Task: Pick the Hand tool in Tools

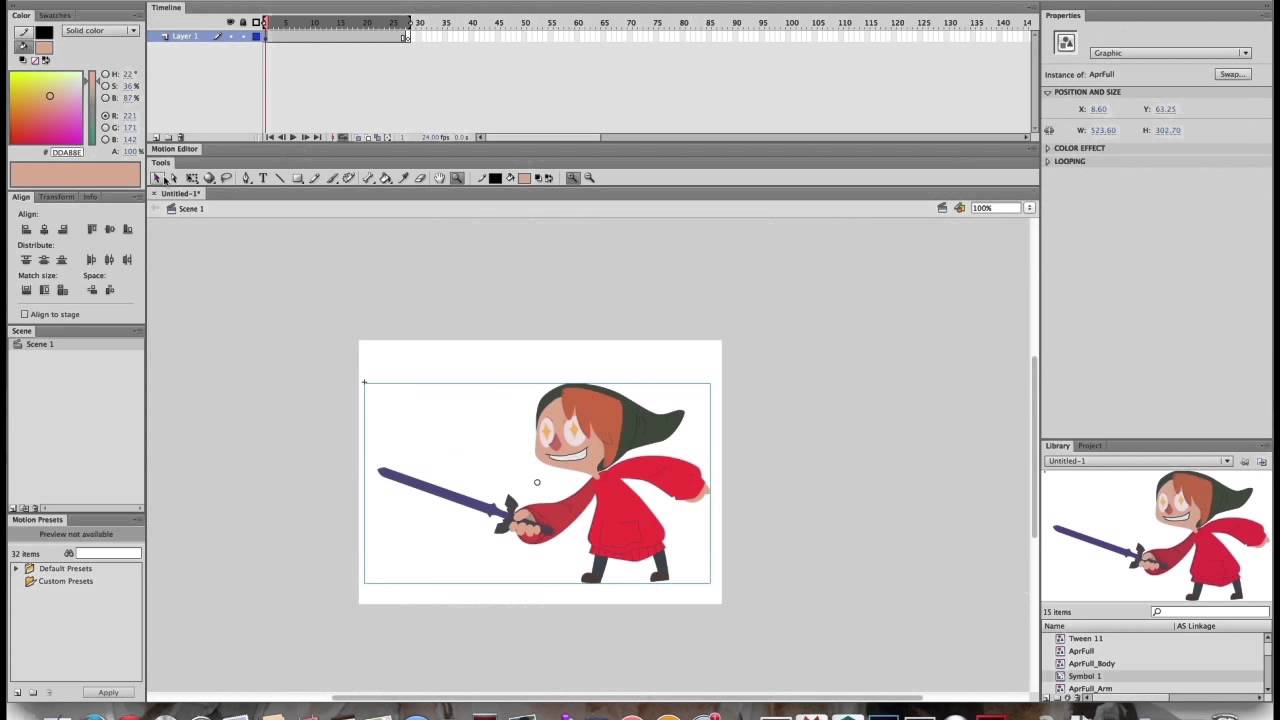Action: point(439,178)
